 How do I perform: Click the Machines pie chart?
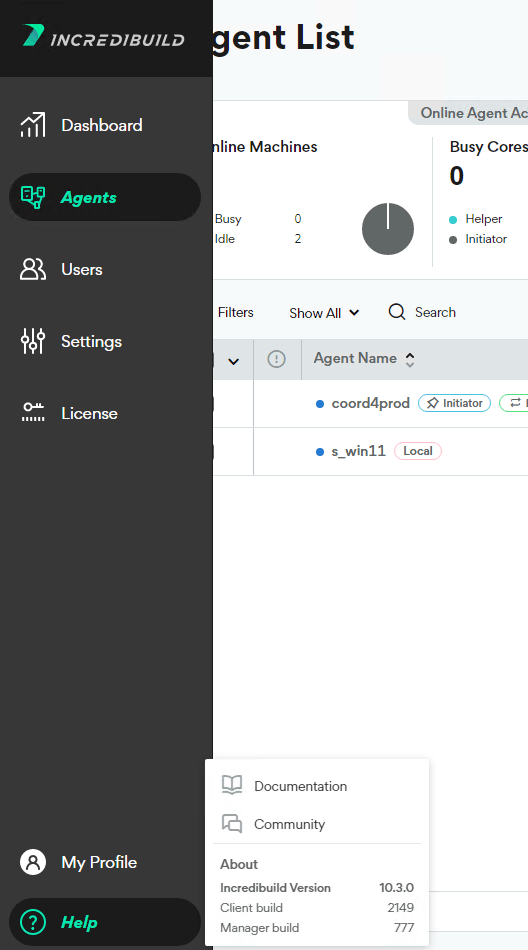pyautogui.click(x=388, y=229)
